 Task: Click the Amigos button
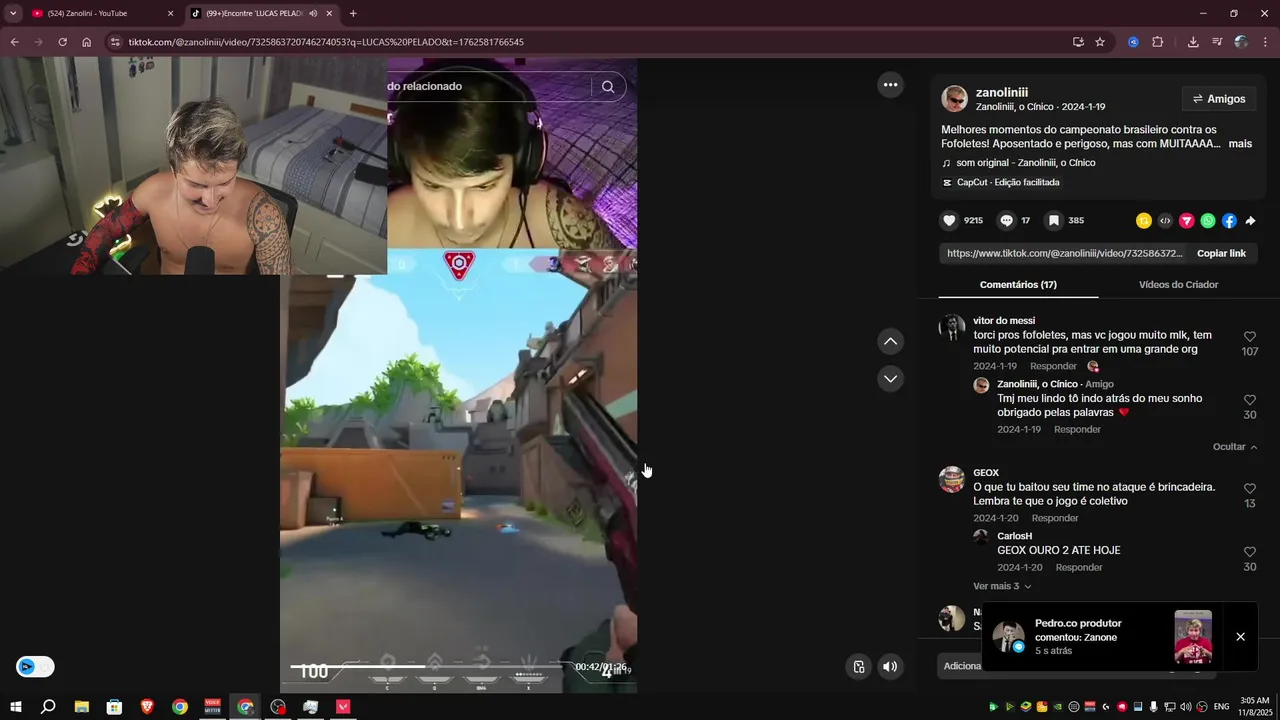(1219, 99)
